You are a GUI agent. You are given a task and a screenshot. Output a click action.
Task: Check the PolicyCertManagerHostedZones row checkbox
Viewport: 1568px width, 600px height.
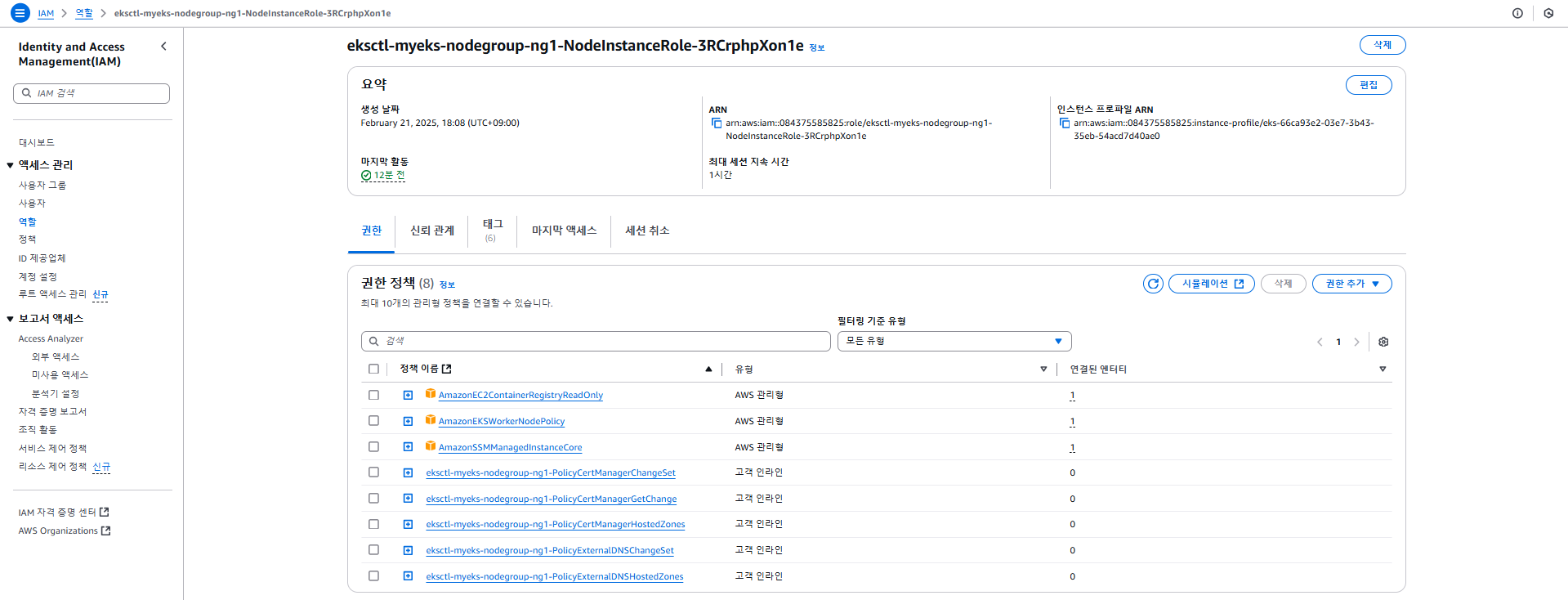pyautogui.click(x=373, y=524)
